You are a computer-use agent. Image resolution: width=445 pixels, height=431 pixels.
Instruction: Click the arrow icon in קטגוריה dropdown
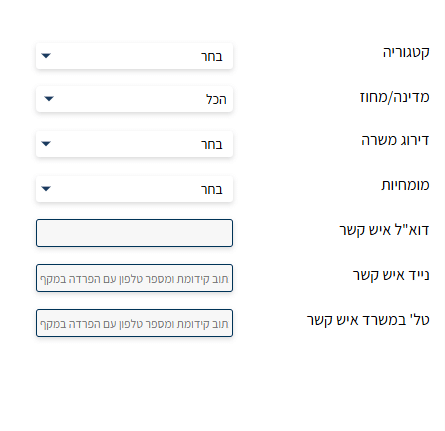click(x=46, y=56)
